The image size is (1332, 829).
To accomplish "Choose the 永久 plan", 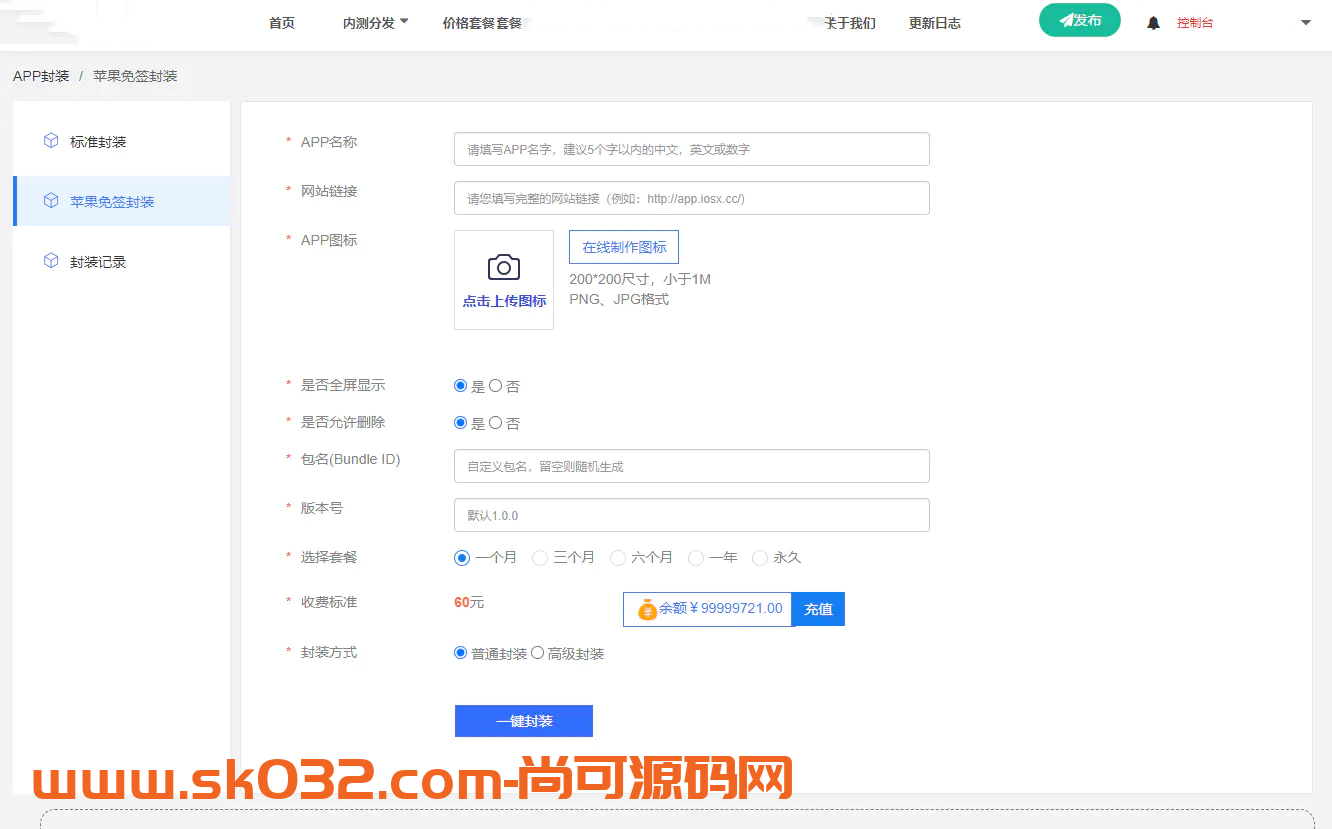I will click(x=760, y=558).
